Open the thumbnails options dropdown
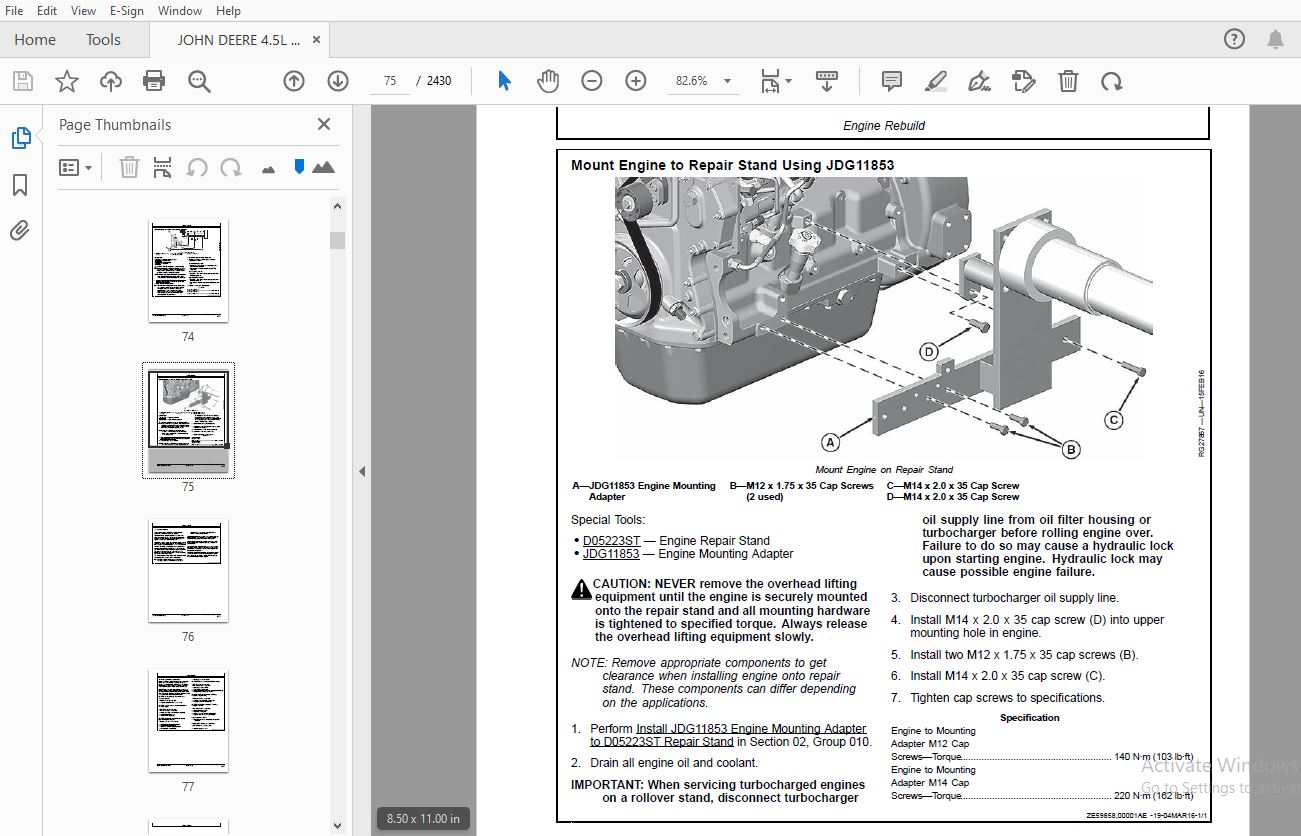The width and height of the screenshot is (1301, 836). pyautogui.click(x=75, y=167)
